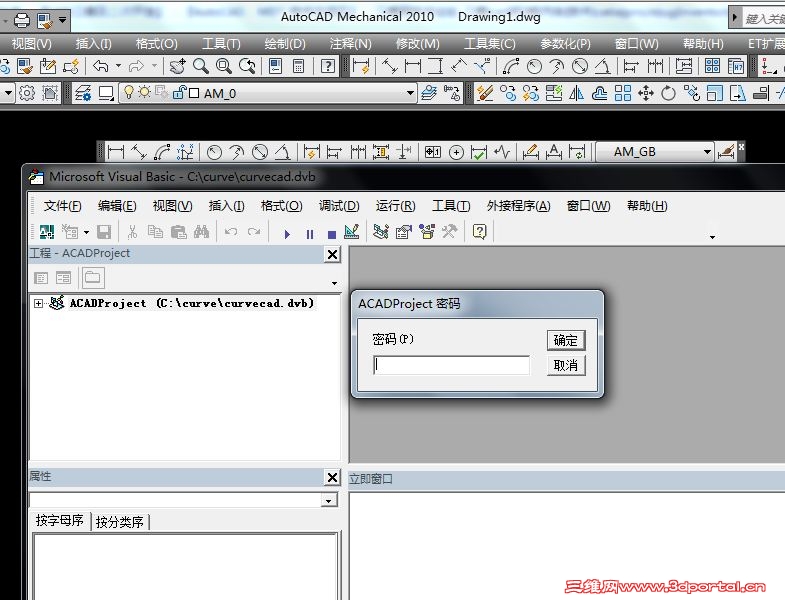Switch to 按分类序 tab
785x600 pixels.
click(120, 522)
